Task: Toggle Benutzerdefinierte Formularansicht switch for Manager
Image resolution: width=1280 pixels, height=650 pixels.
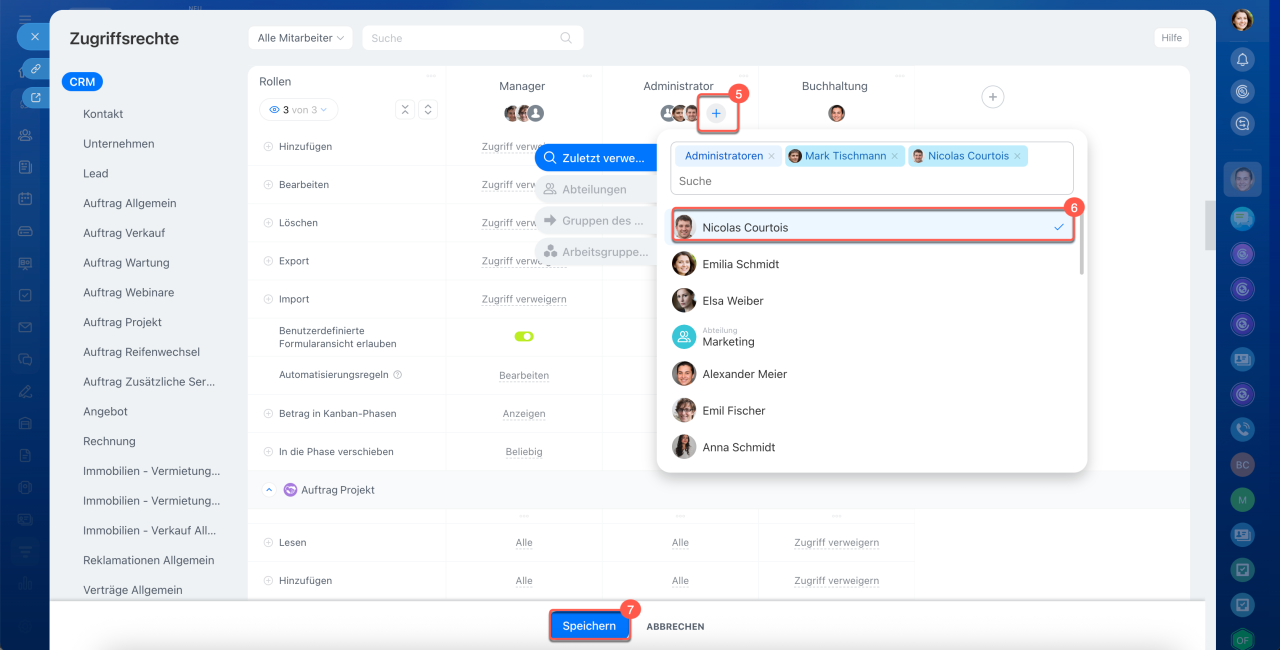Action: click(x=524, y=337)
